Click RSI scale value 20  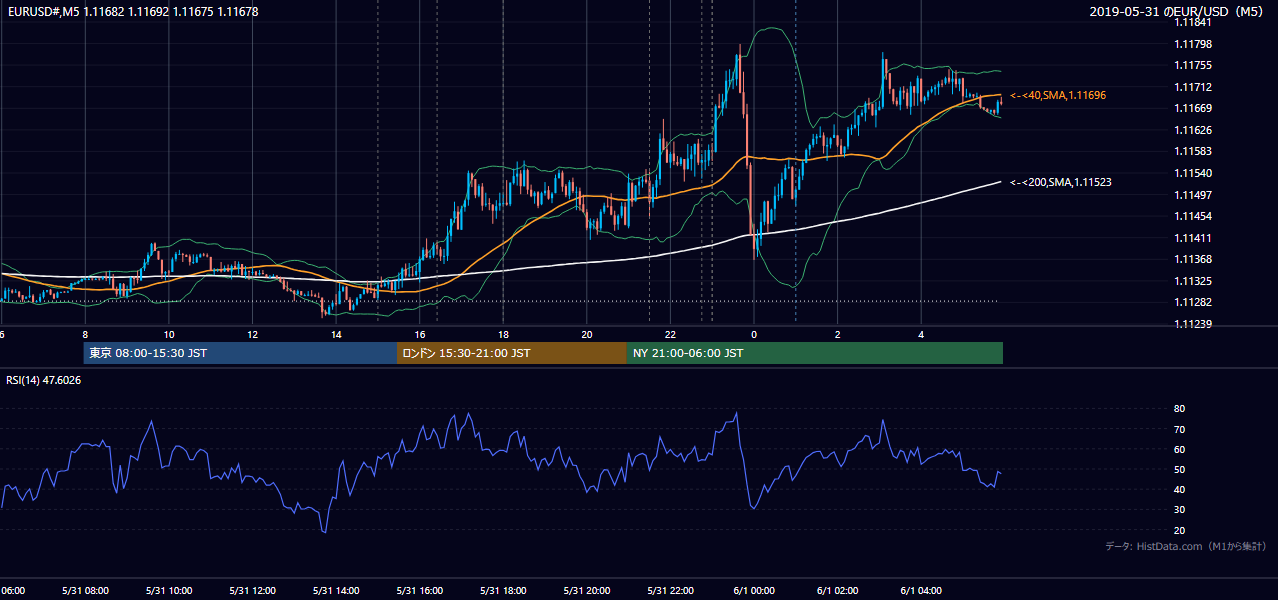pyautogui.click(x=1179, y=531)
